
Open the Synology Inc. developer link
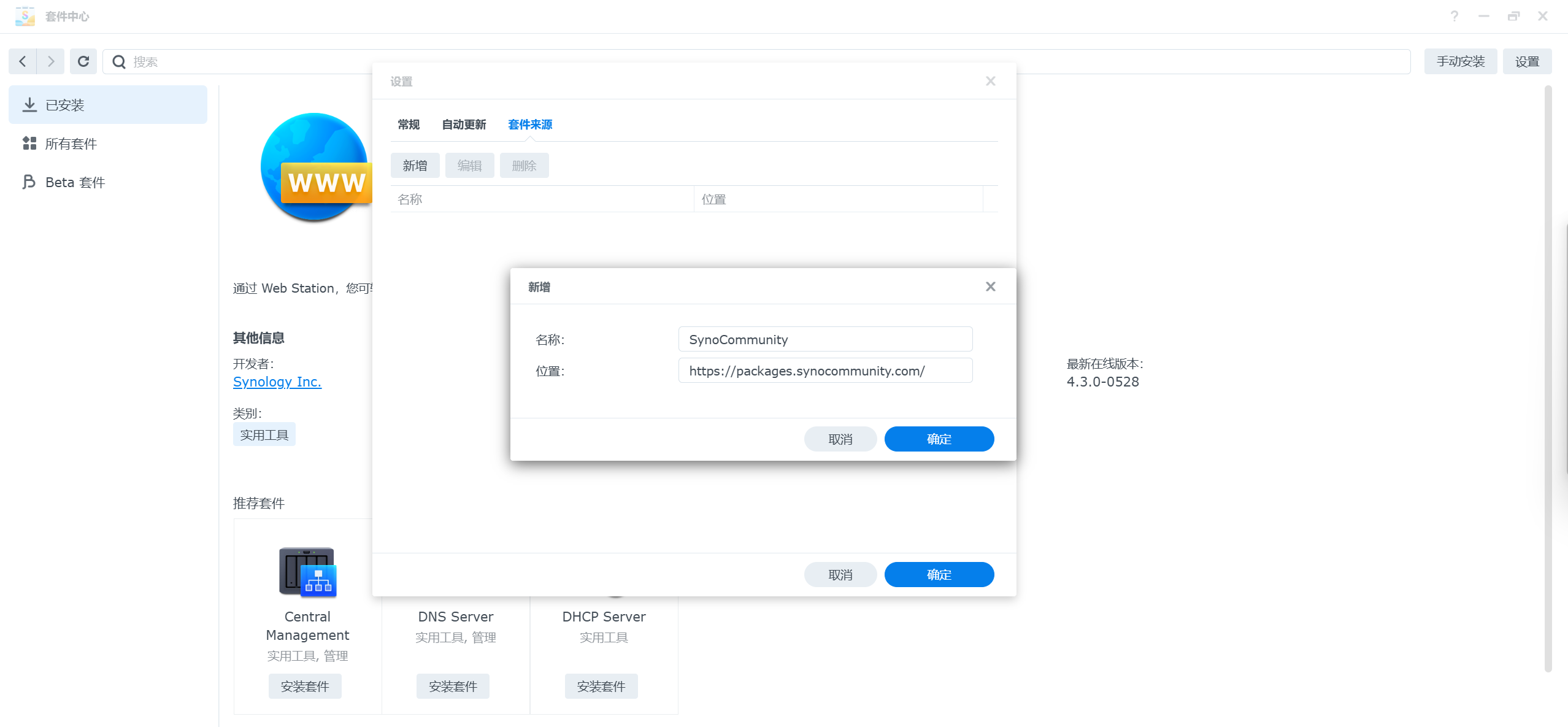(277, 382)
